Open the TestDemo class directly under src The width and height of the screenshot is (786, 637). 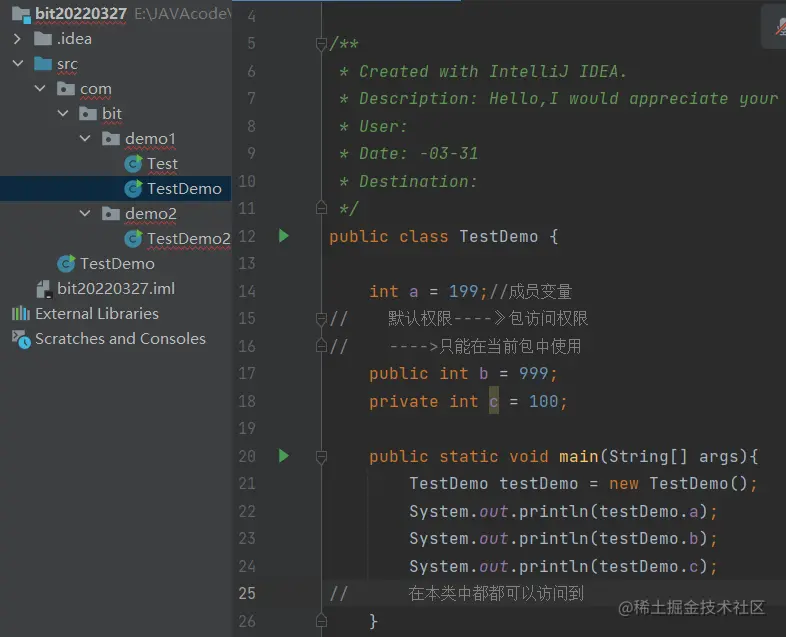pyautogui.click(x=117, y=264)
